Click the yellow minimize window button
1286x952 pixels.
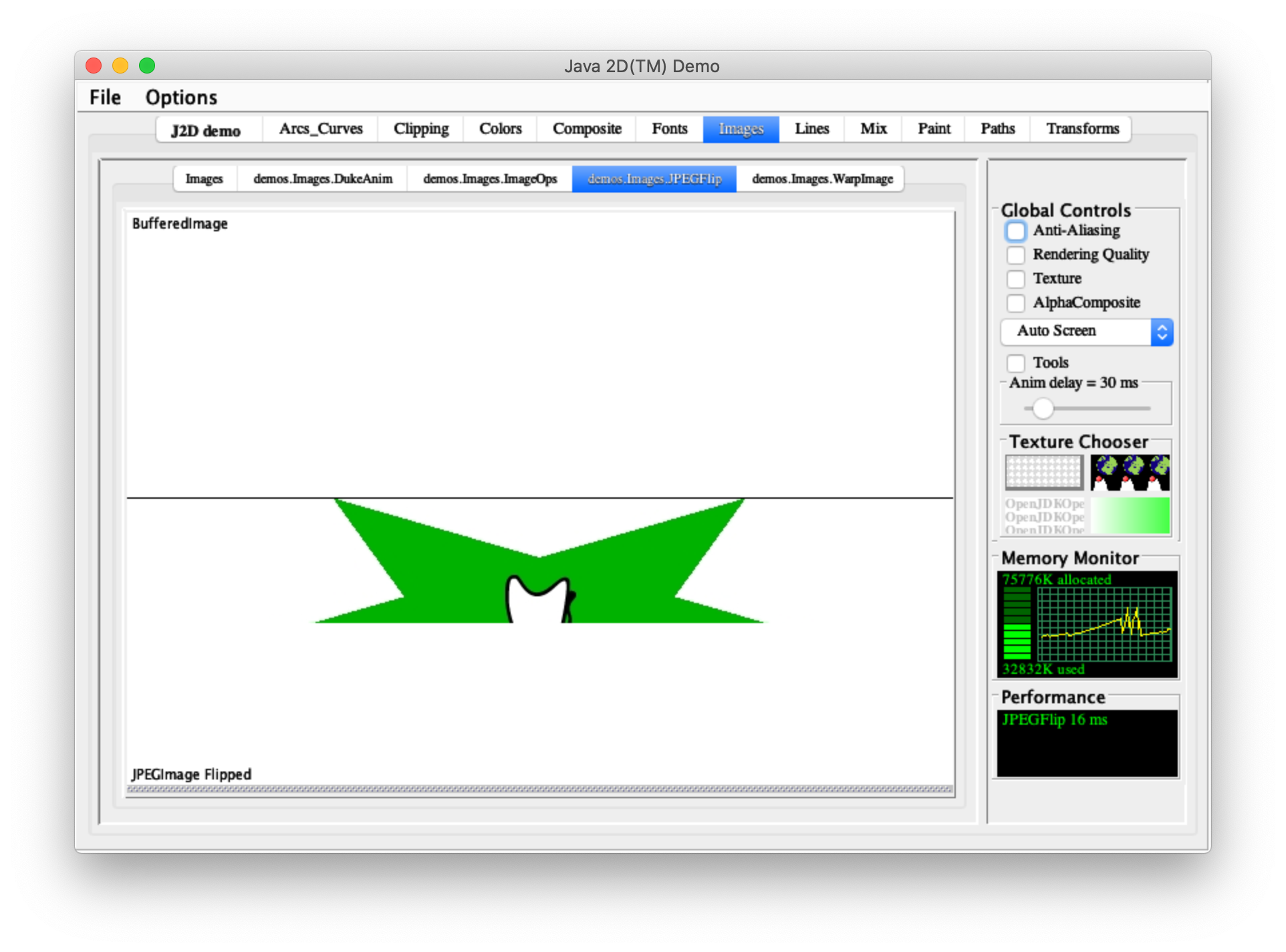[120, 66]
